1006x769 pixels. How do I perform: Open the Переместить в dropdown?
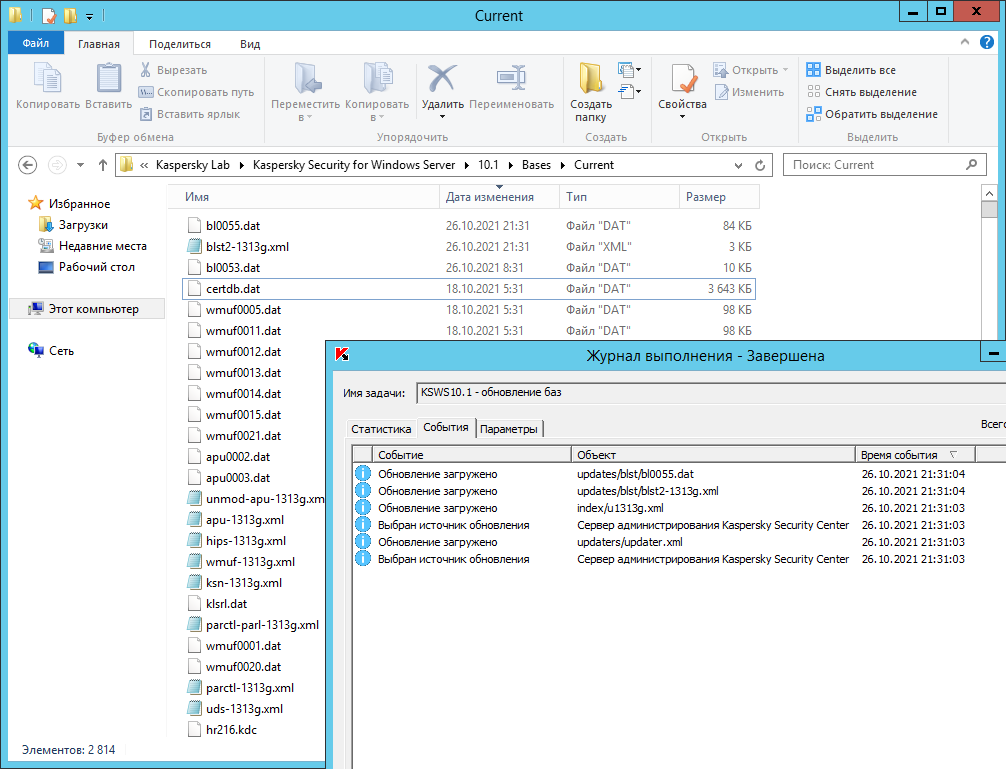click(305, 111)
